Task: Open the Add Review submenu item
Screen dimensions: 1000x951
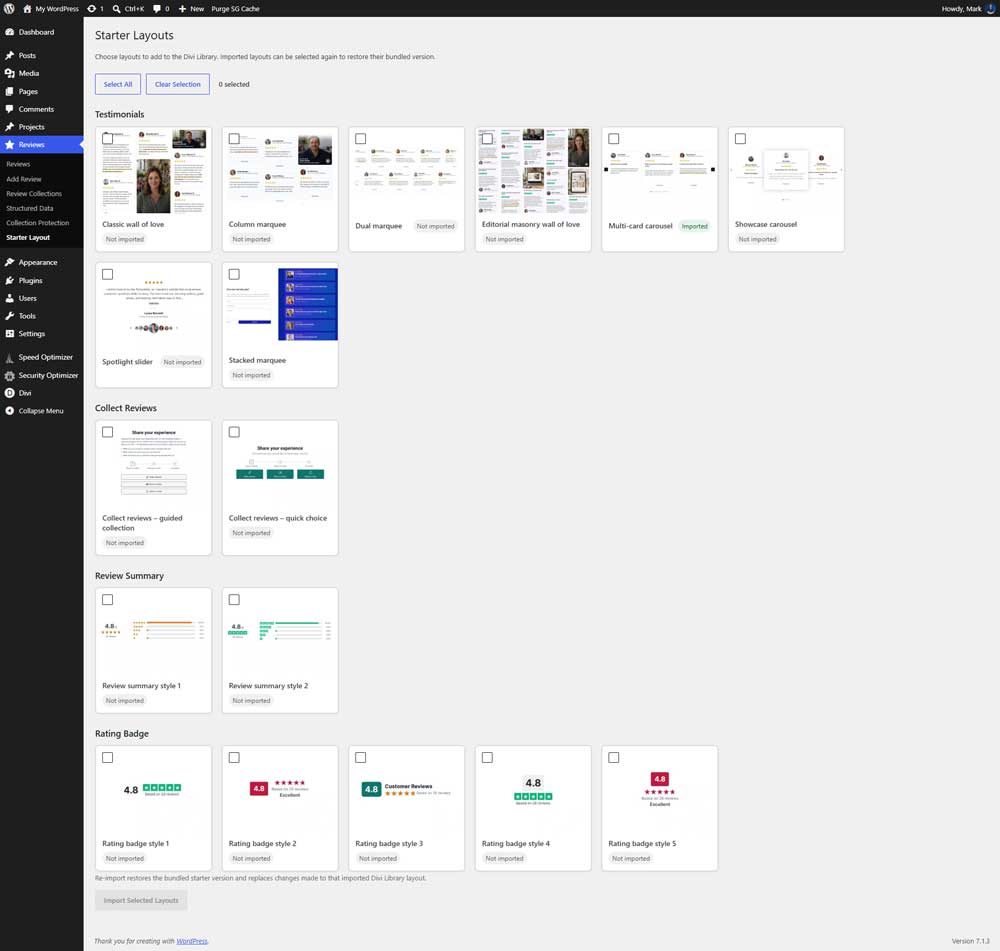Action: click(24, 179)
